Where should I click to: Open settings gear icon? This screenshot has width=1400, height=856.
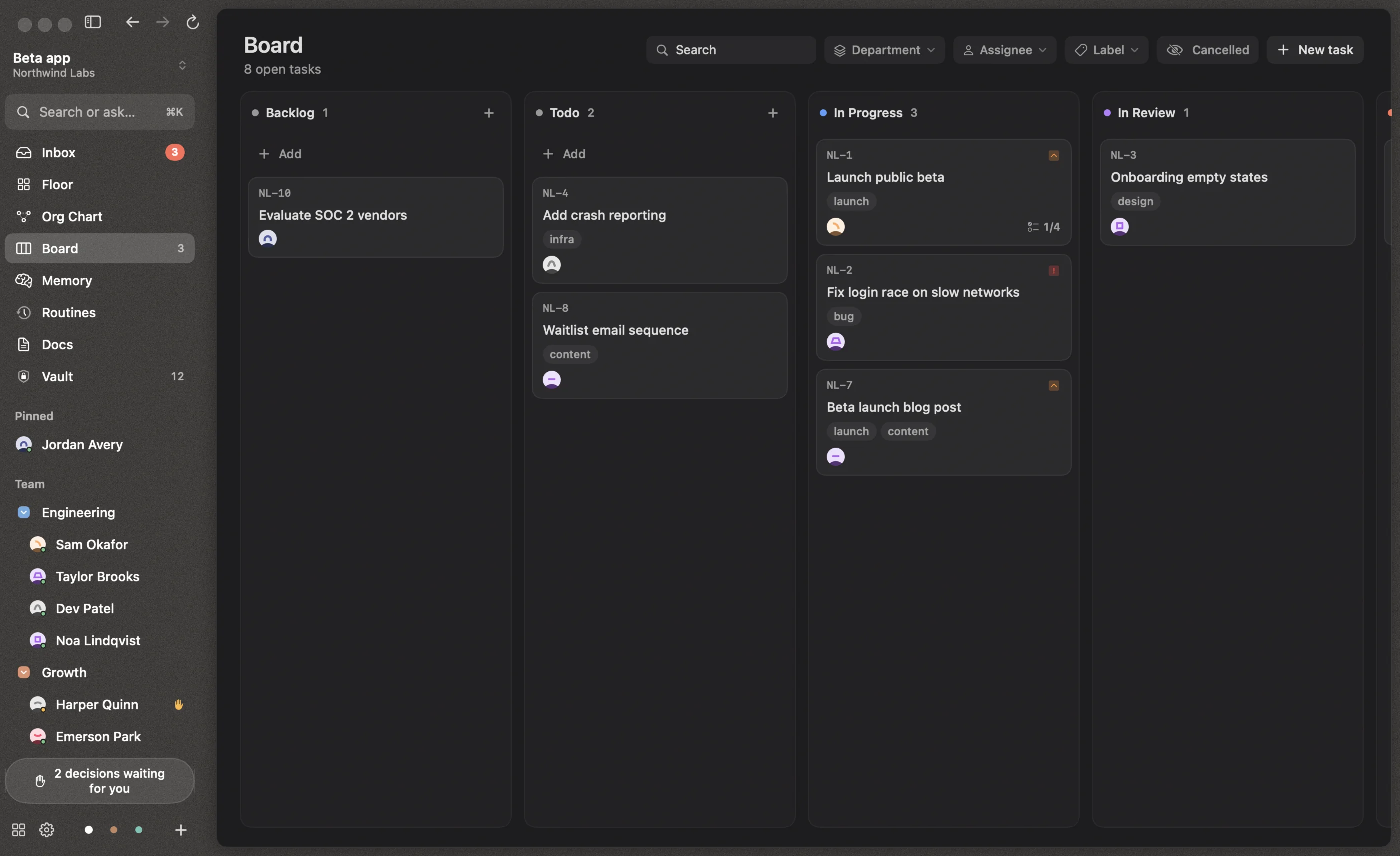point(47,830)
